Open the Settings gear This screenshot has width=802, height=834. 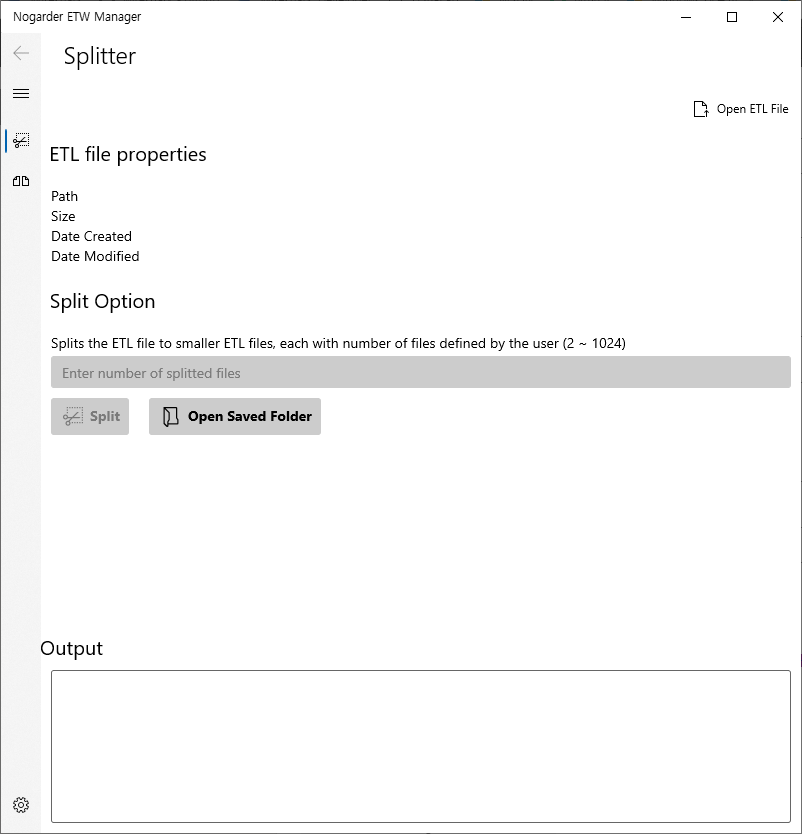point(21,805)
